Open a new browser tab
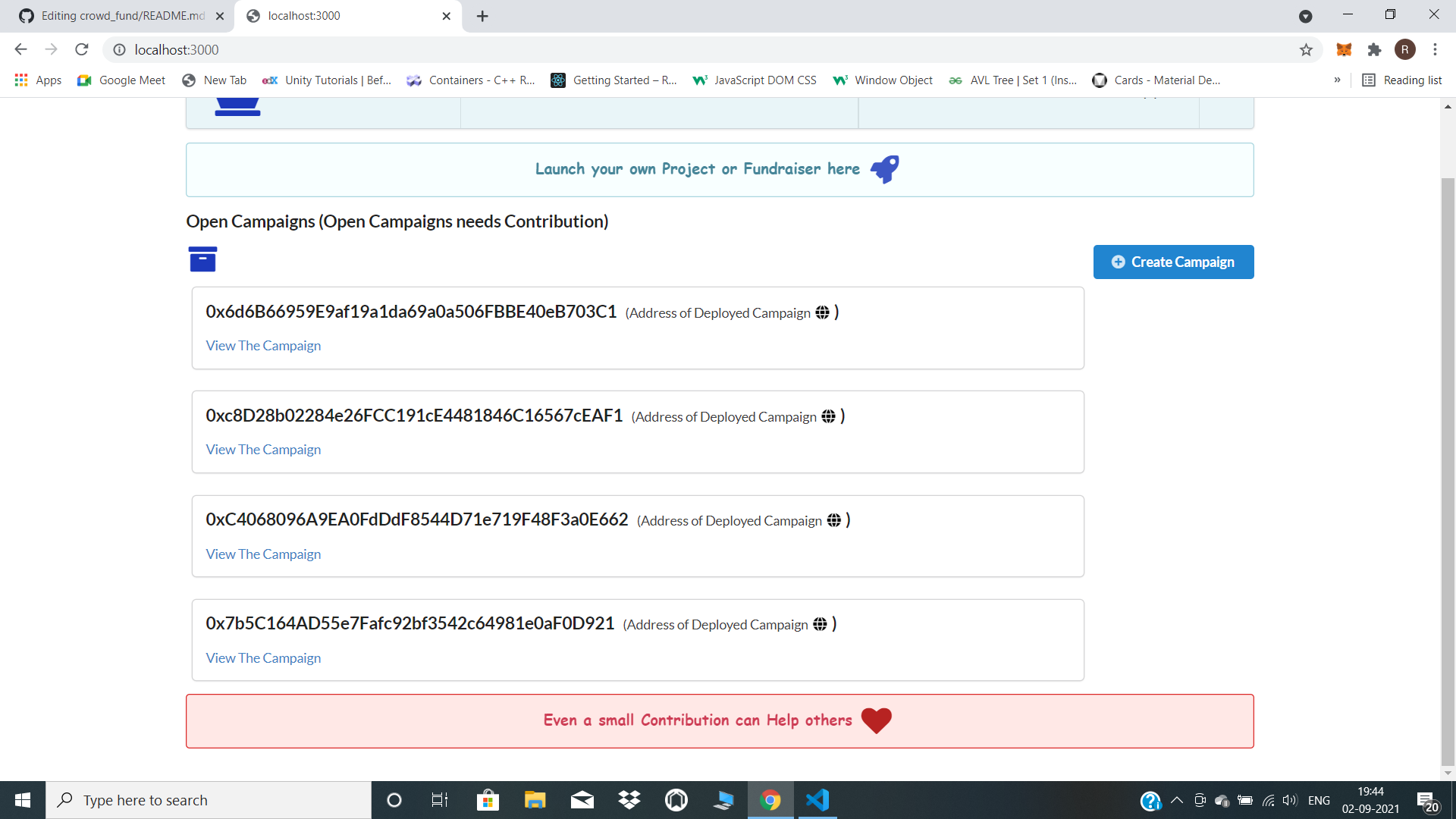The height and width of the screenshot is (819, 1456). click(482, 16)
